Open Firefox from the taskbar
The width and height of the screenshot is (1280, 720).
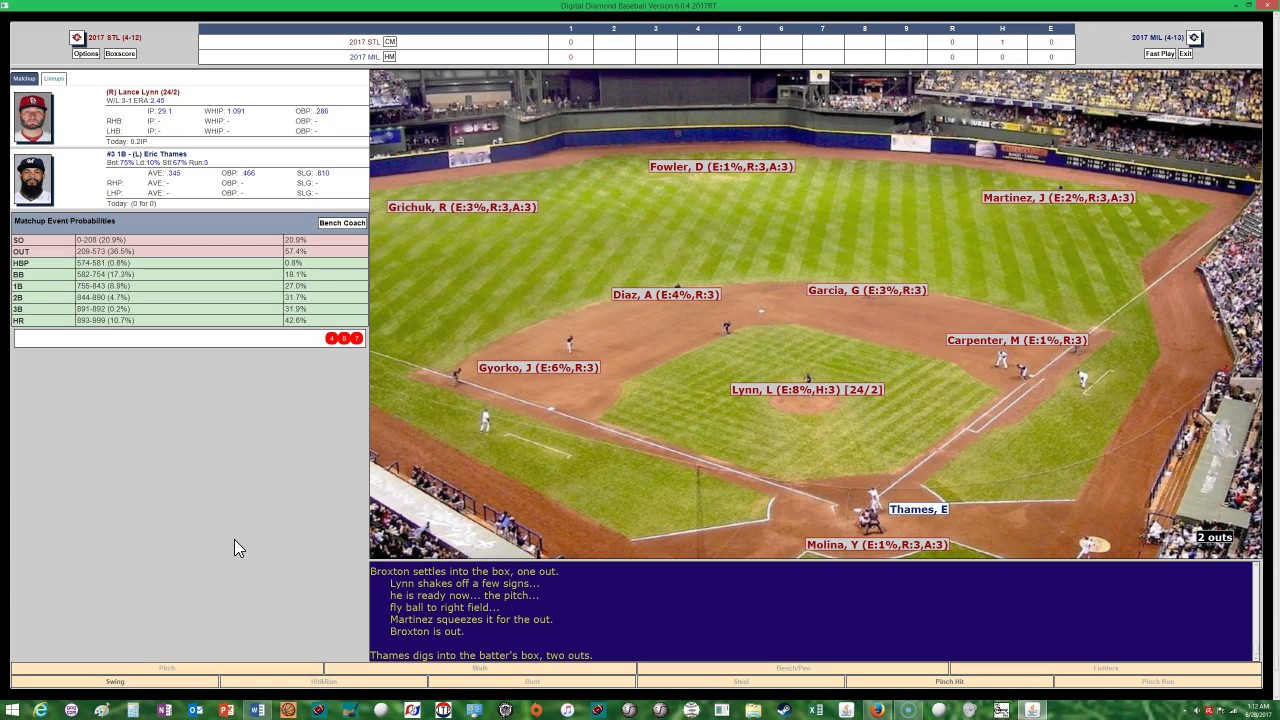click(877, 710)
